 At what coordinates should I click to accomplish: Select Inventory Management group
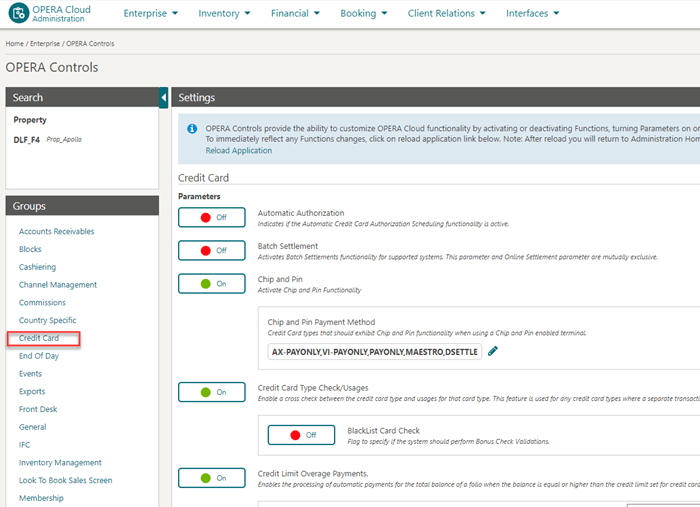pyautogui.click(x=60, y=463)
